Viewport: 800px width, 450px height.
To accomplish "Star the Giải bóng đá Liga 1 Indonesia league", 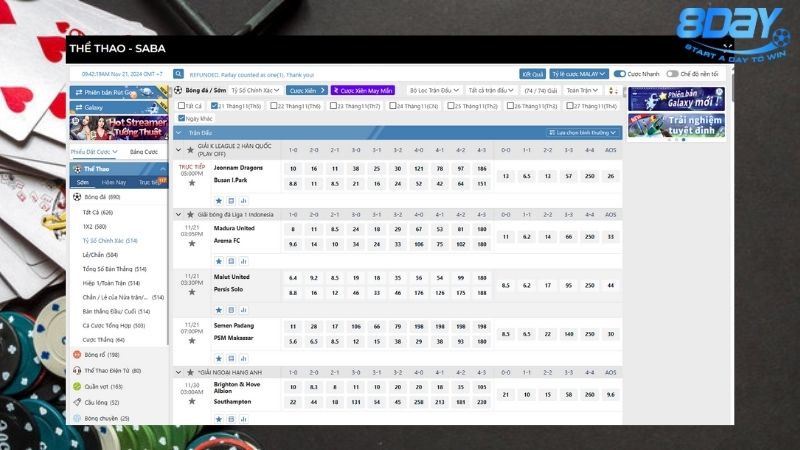I will (x=190, y=215).
